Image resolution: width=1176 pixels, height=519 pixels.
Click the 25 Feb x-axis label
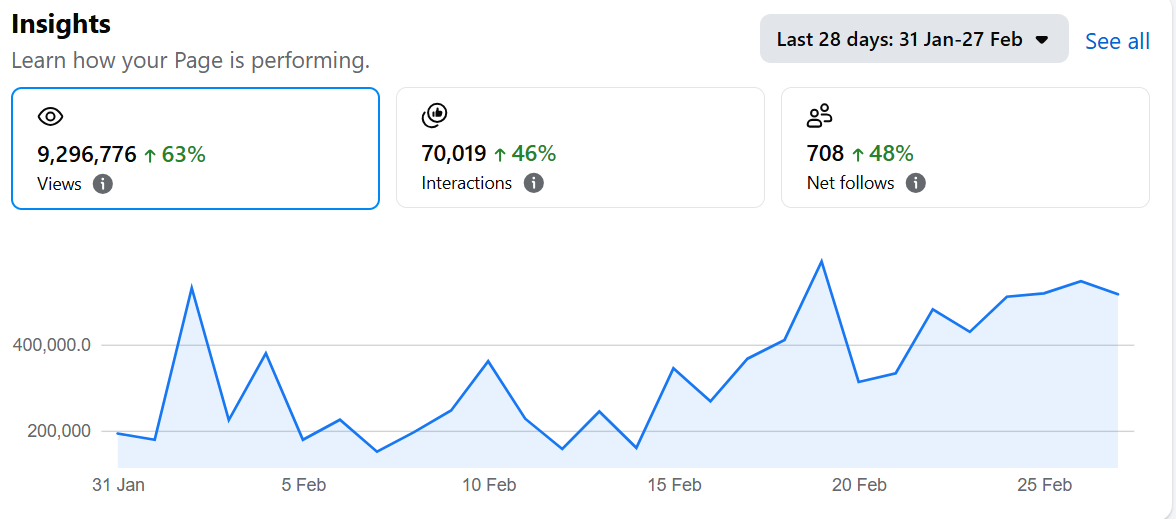(x=1045, y=485)
